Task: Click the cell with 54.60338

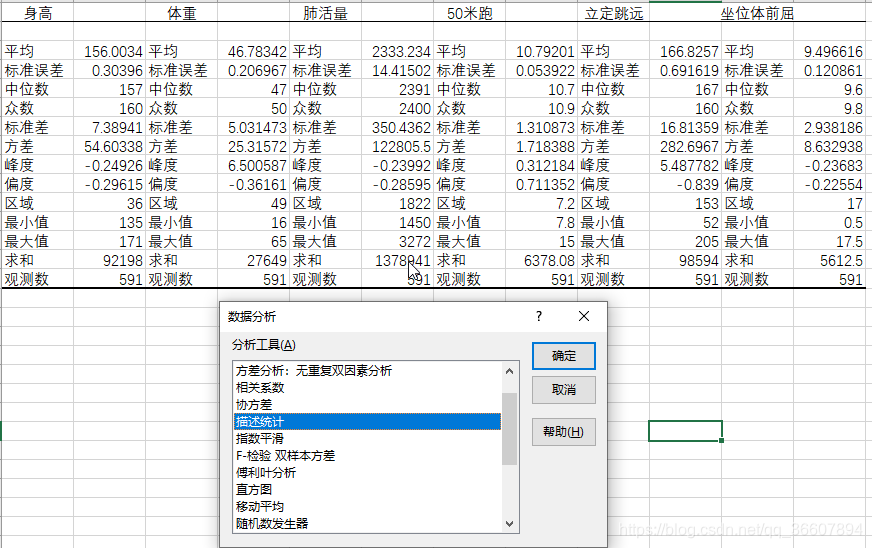Action: tap(110, 146)
